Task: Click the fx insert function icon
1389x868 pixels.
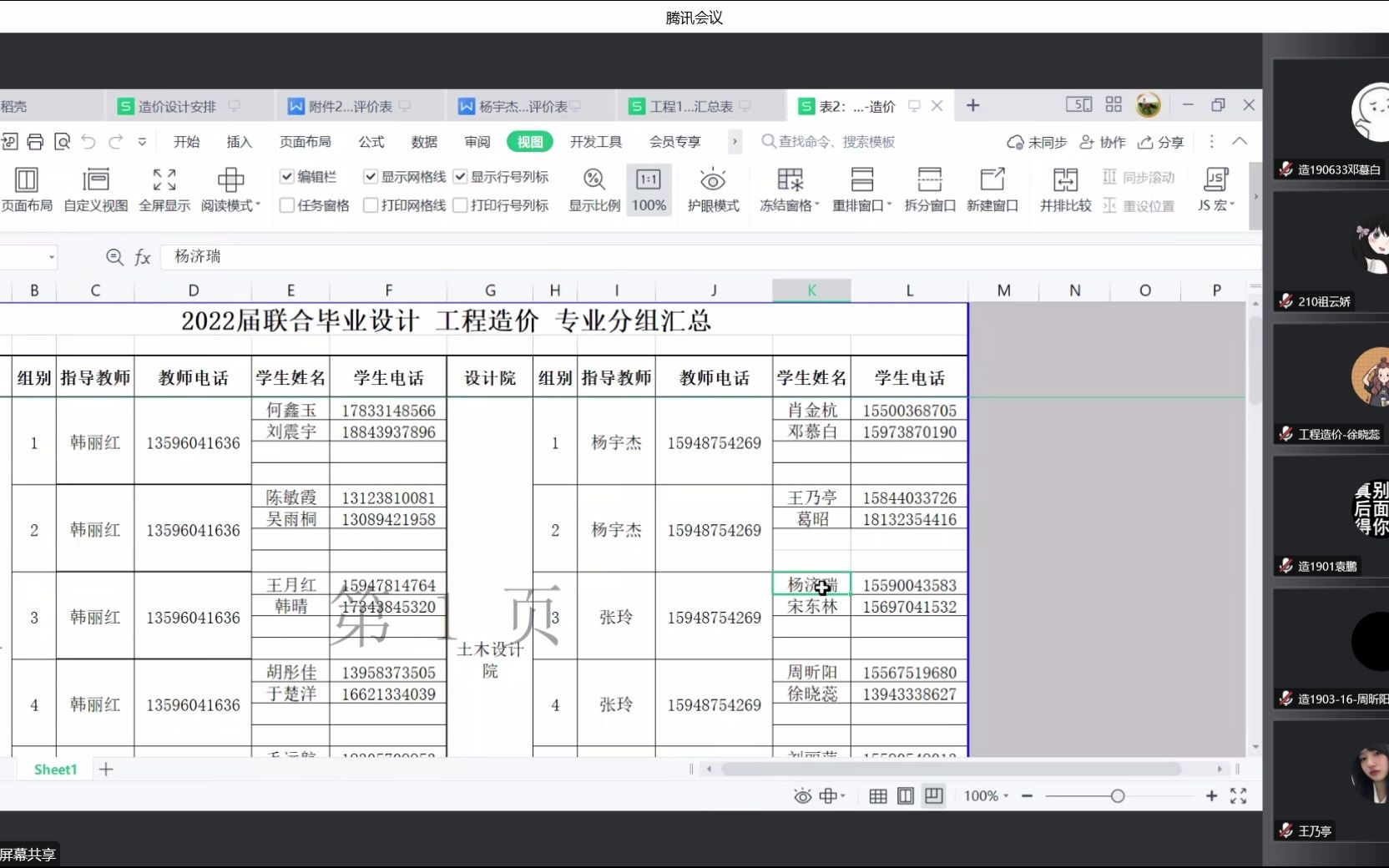Action: 143,257
